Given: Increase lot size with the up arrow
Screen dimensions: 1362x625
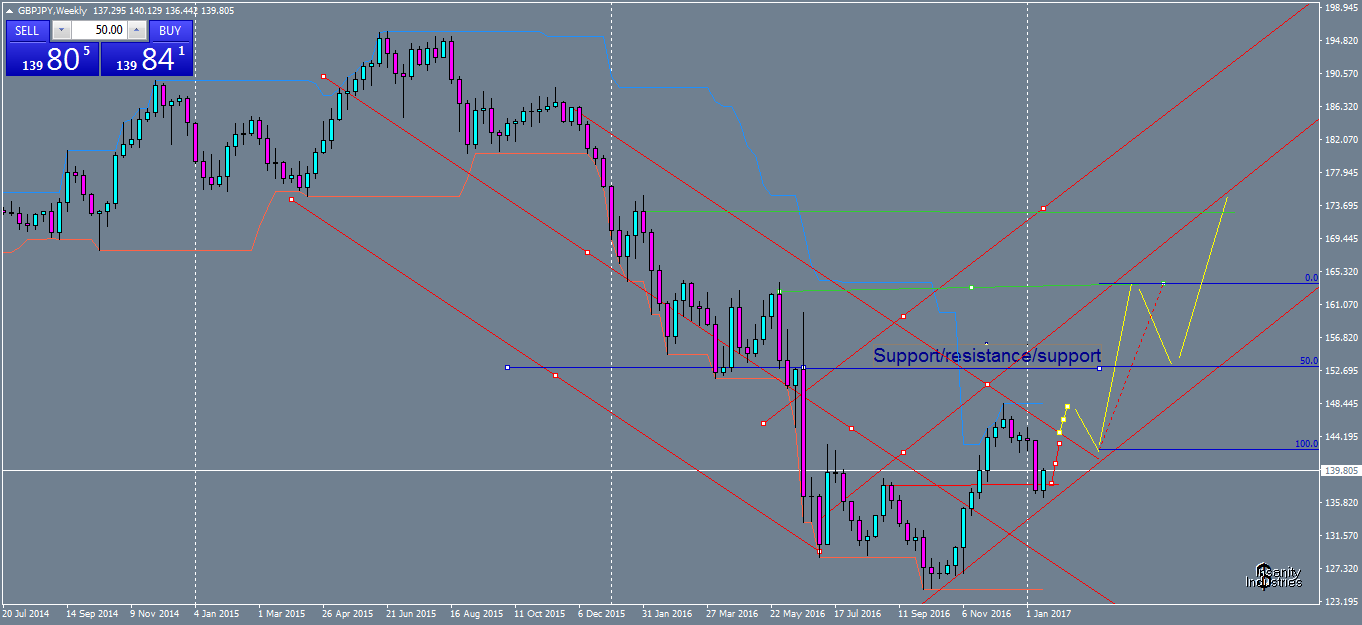Looking at the screenshot, I should [x=136, y=30].
